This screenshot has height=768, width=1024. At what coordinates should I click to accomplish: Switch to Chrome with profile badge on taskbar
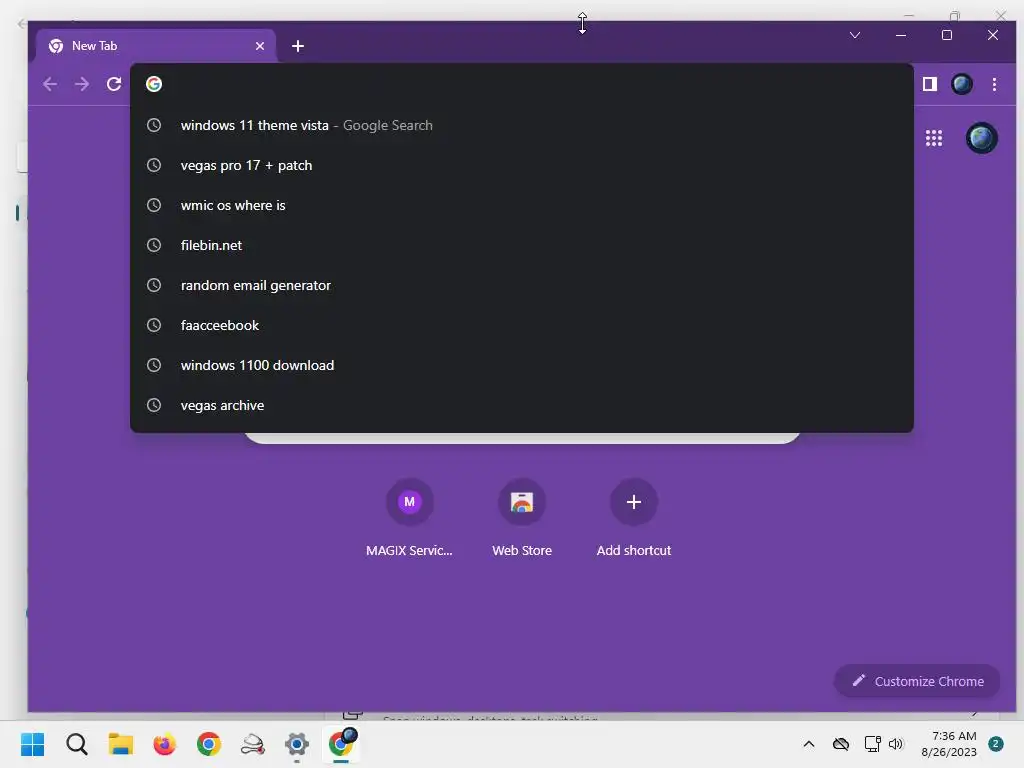pos(342,743)
